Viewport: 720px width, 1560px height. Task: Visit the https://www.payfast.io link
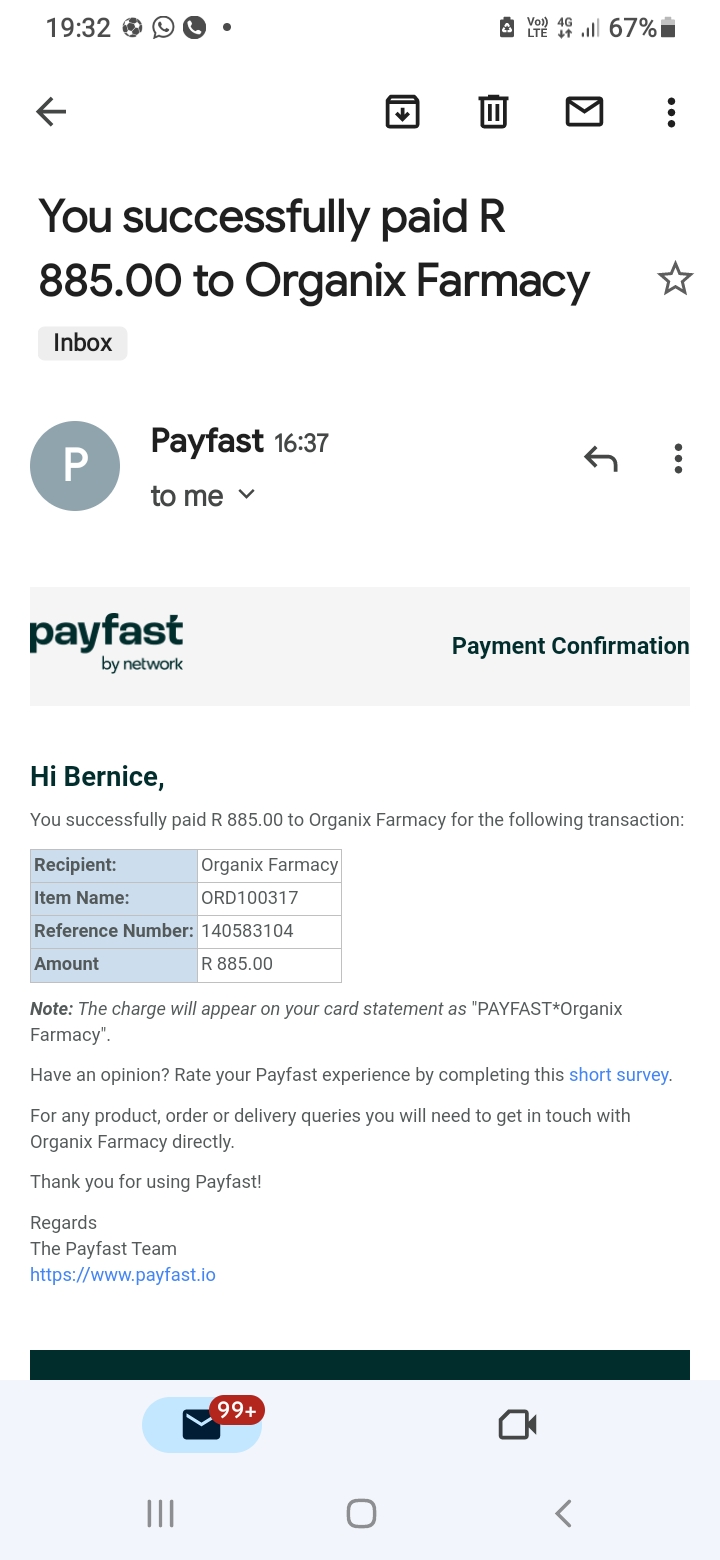[x=123, y=1275]
